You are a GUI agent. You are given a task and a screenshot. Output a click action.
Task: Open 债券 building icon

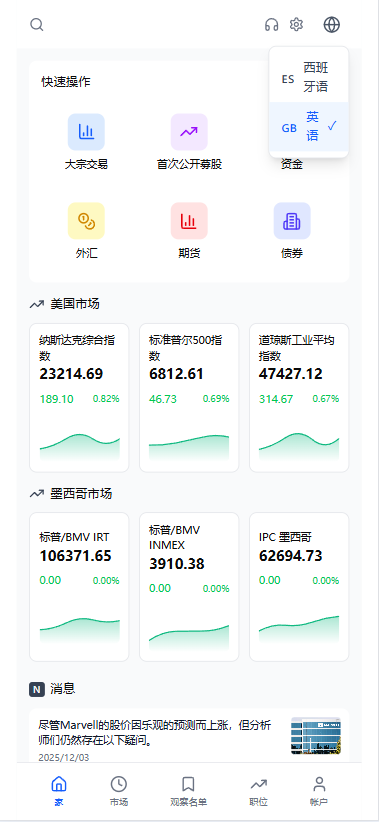[x=292, y=221]
